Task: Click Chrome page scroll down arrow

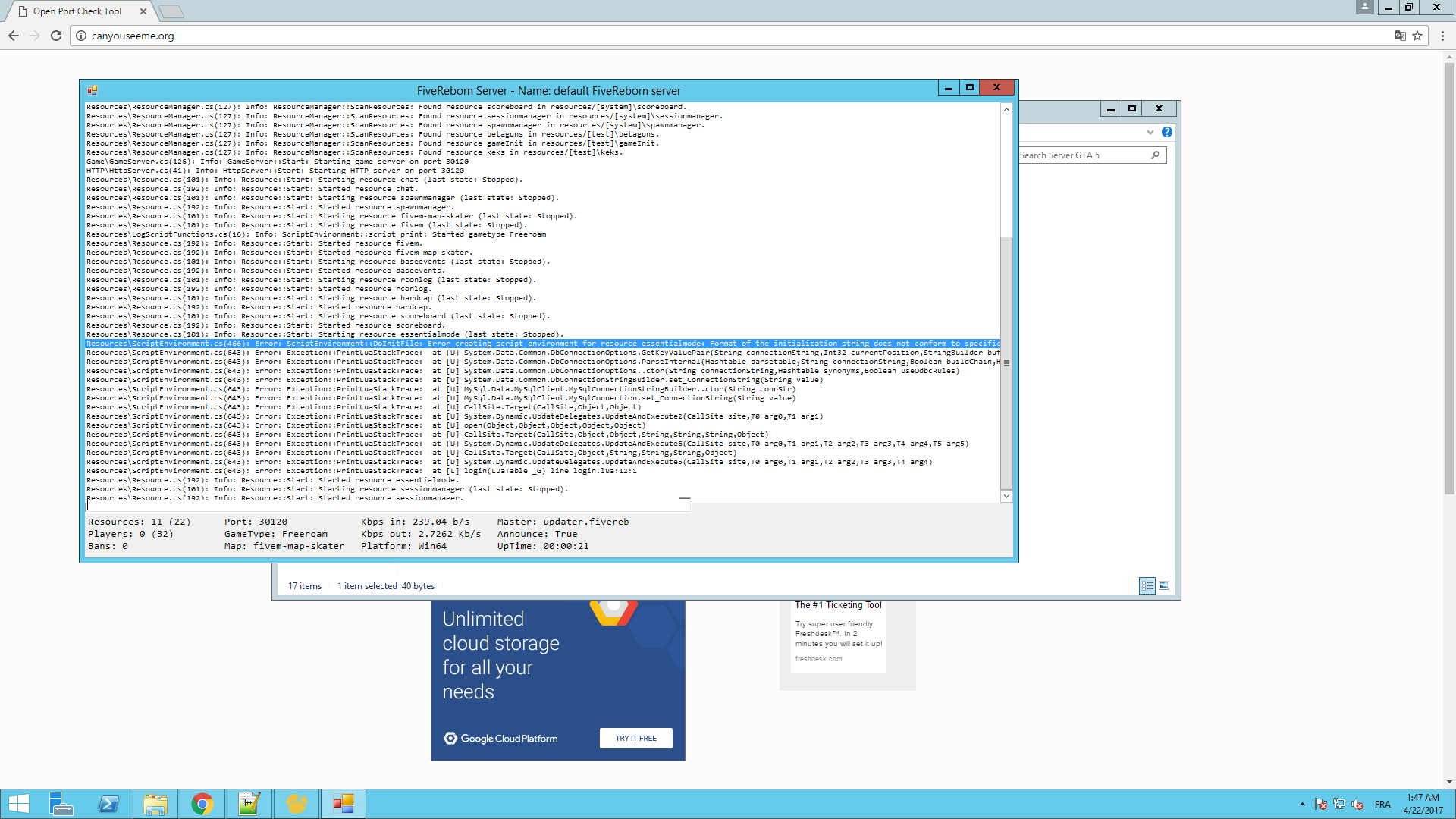Action: (1449, 782)
